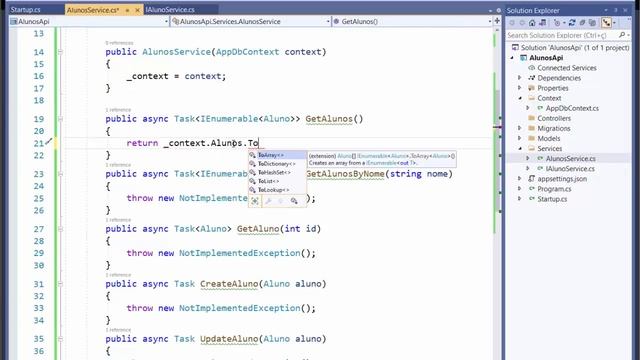The height and width of the screenshot is (360, 640).
Task: Choose ToLookup<> from the IntelliSense list
Action: [x=278, y=190]
